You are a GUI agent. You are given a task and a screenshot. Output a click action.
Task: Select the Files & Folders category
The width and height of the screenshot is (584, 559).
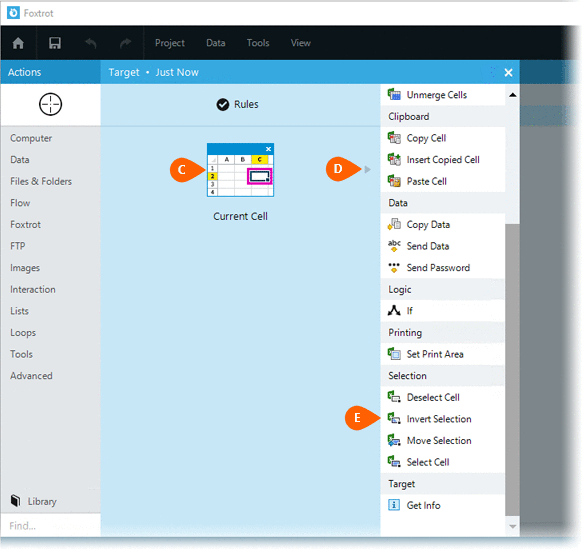click(x=41, y=181)
